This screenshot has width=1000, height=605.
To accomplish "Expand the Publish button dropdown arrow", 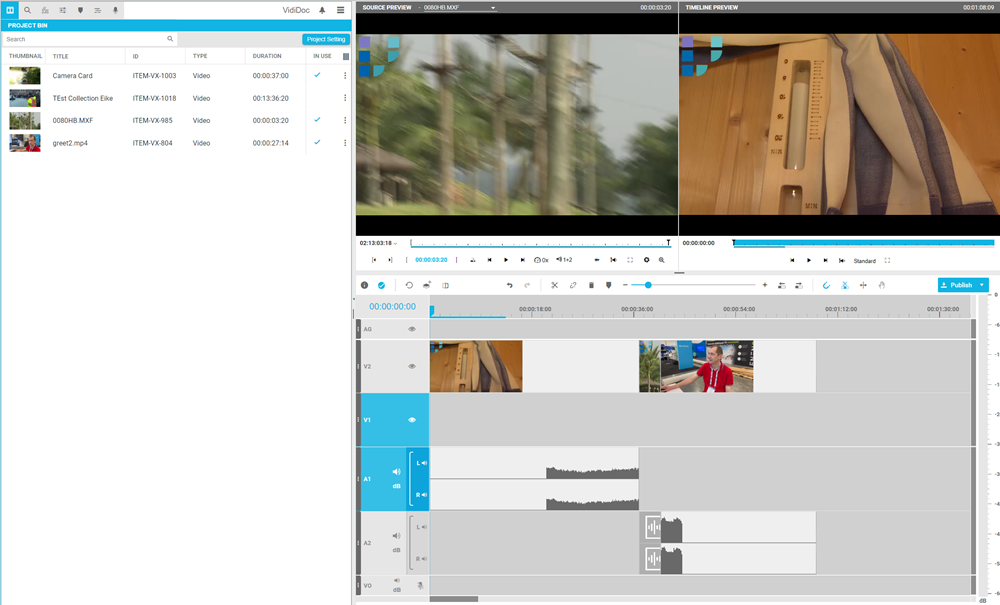I will coord(983,285).
